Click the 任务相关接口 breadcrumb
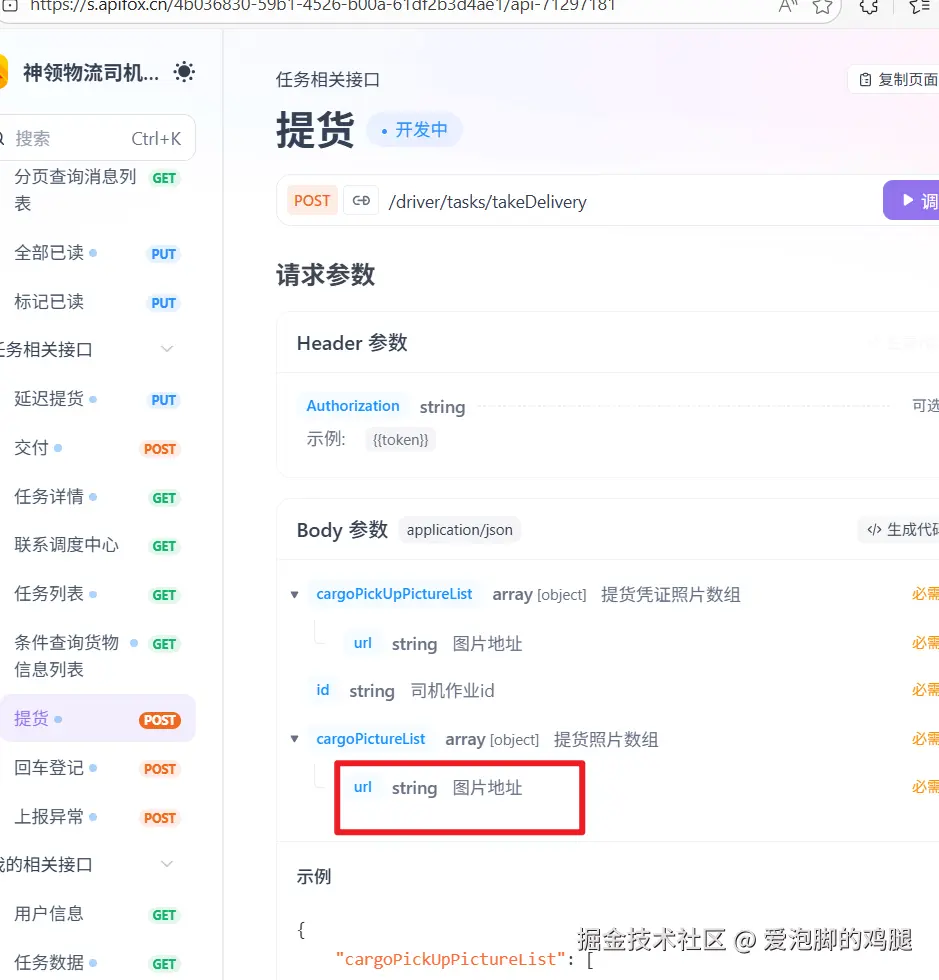Image resolution: width=939 pixels, height=980 pixels. coord(328,80)
